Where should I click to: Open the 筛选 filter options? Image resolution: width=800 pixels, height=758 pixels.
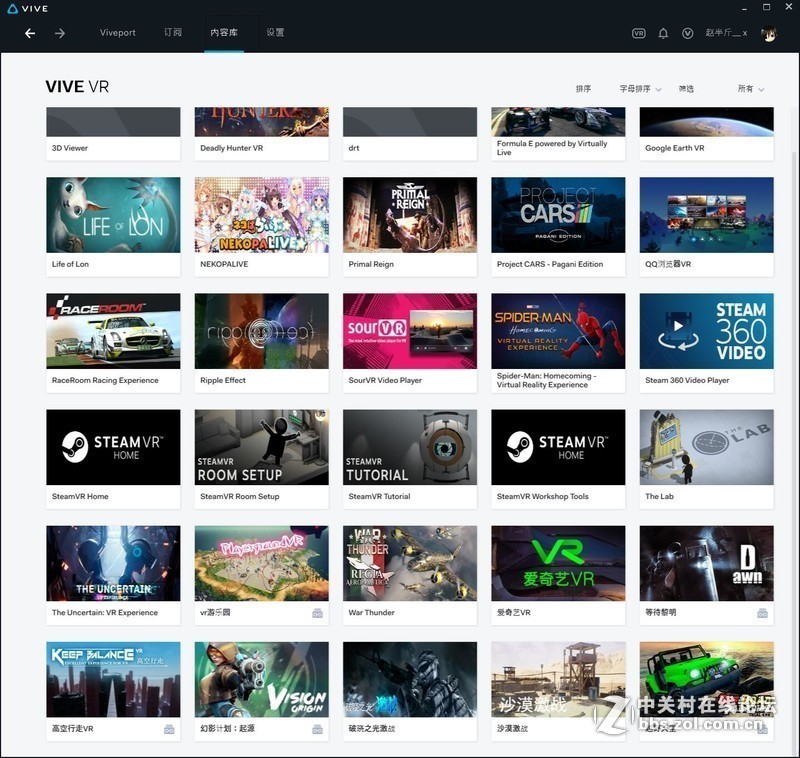click(x=687, y=88)
